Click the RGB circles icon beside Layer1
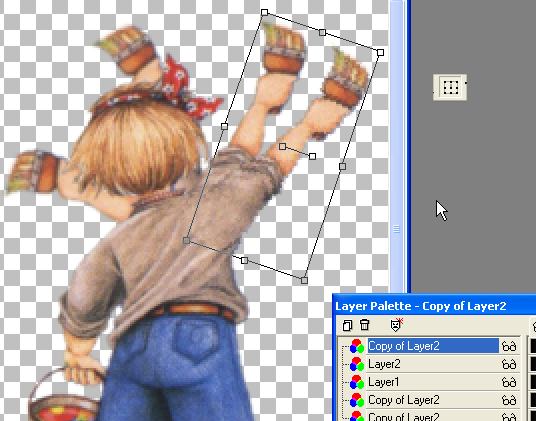Image resolution: width=536 pixels, height=421 pixels. click(357, 382)
